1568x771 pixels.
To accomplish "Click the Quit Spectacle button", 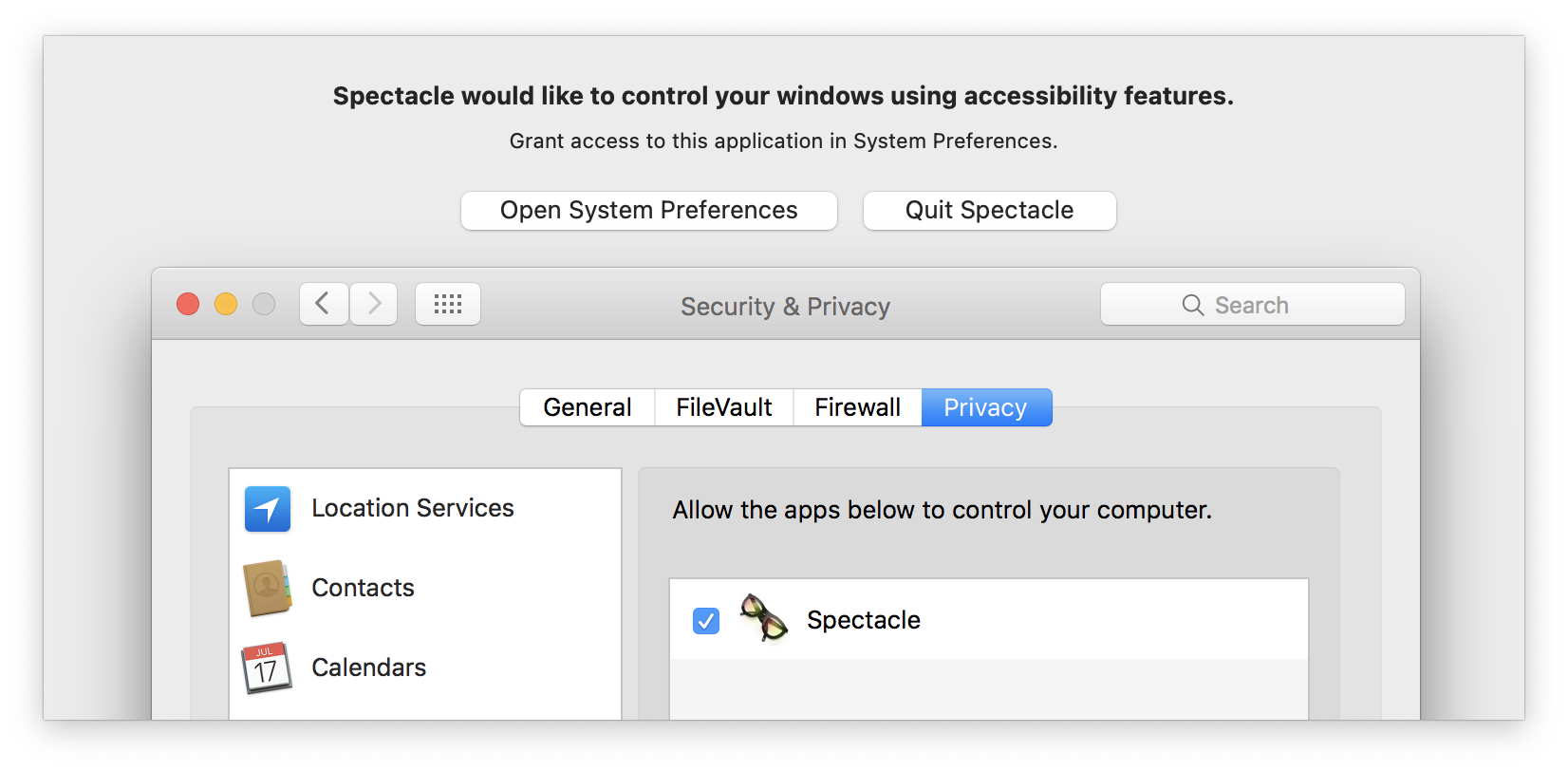I will tap(990, 211).
